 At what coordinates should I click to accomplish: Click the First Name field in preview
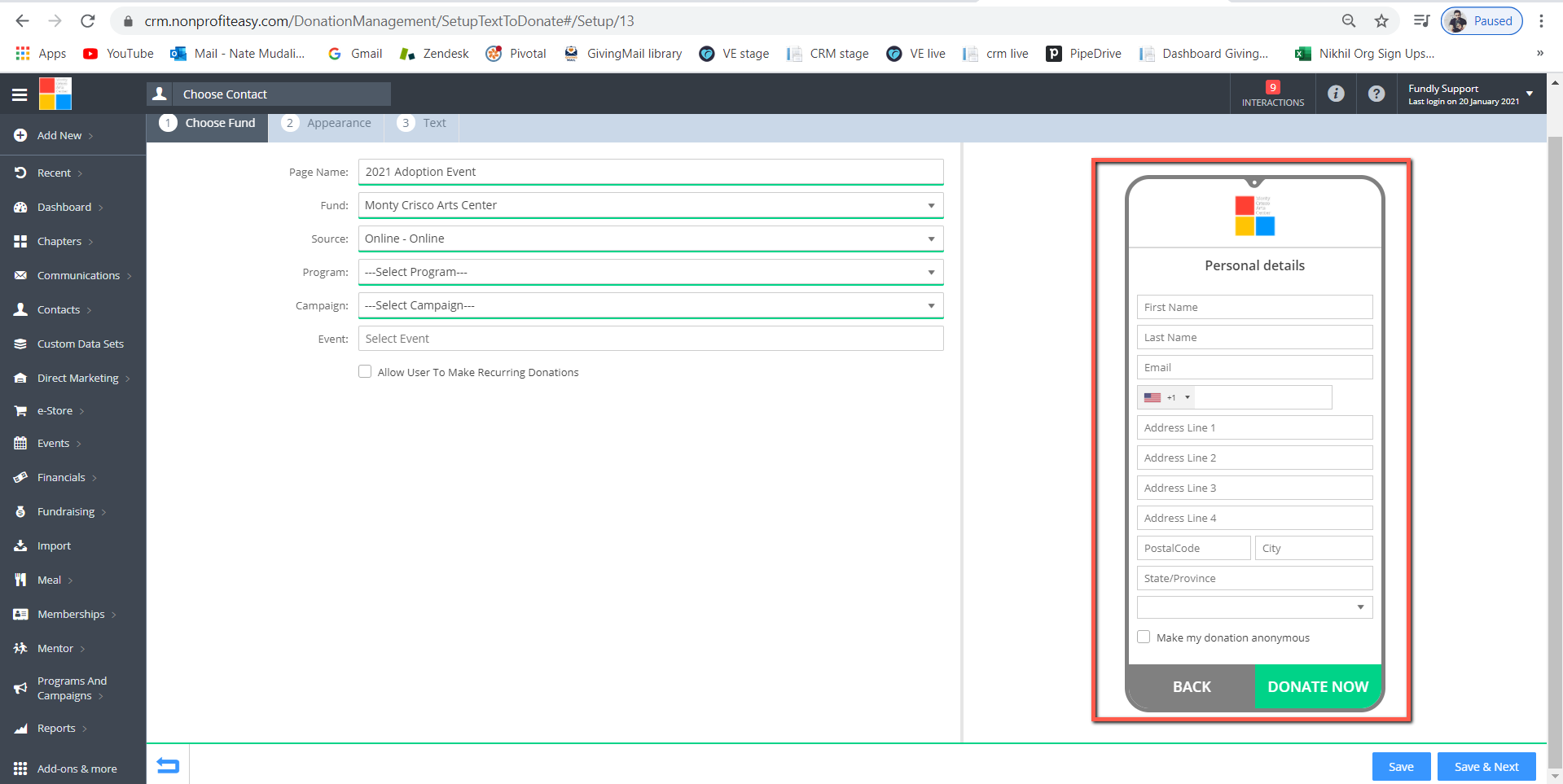pos(1254,307)
